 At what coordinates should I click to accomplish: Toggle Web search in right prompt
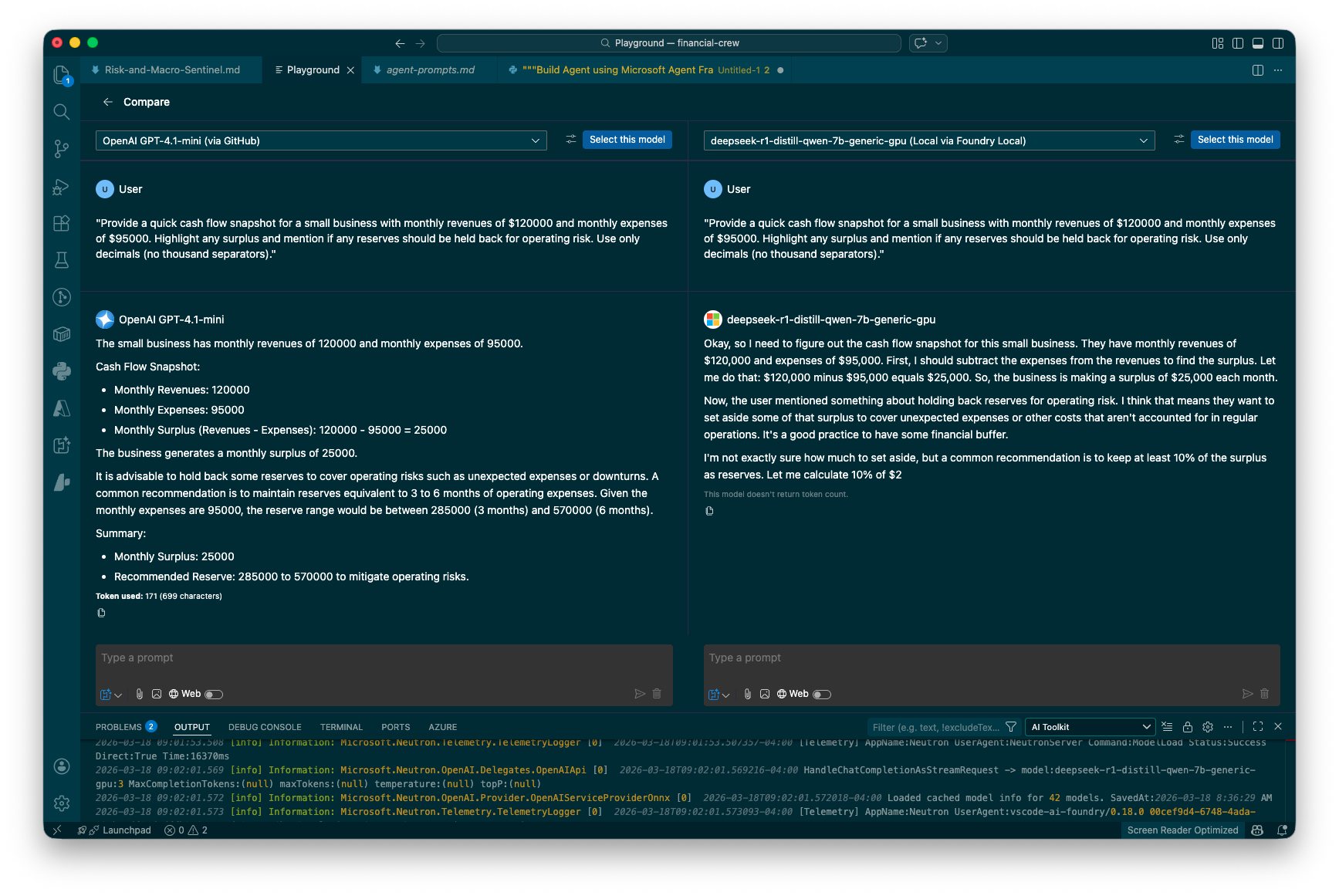[822, 695]
